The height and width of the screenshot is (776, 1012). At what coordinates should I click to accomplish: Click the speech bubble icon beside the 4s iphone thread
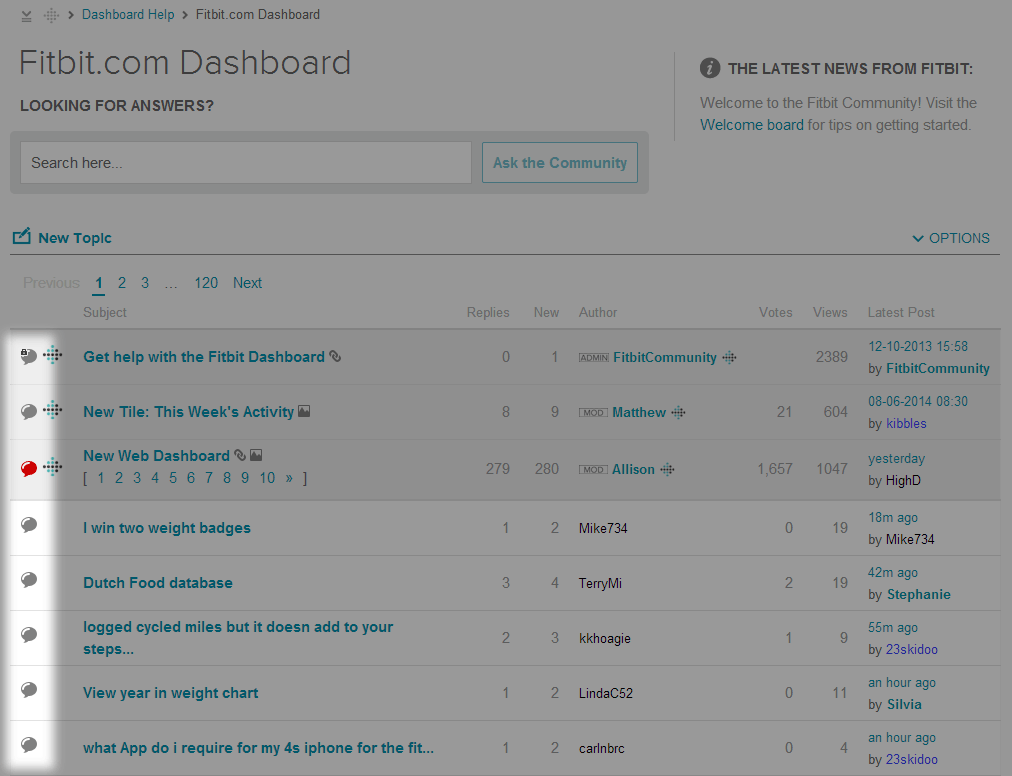click(28, 744)
